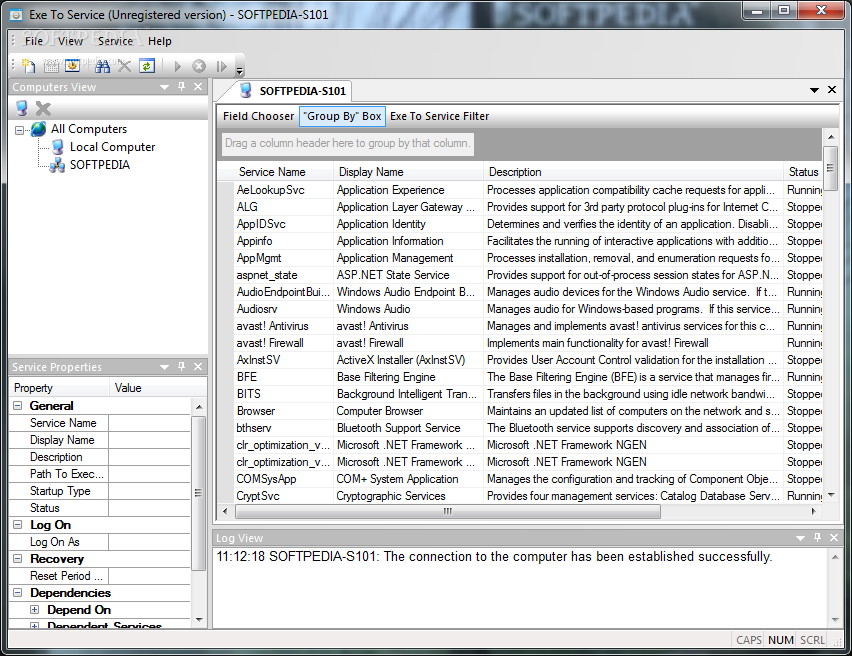852x656 pixels.
Task: Expand the Depend On property node
Action: pyautogui.click(x=34, y=609)
